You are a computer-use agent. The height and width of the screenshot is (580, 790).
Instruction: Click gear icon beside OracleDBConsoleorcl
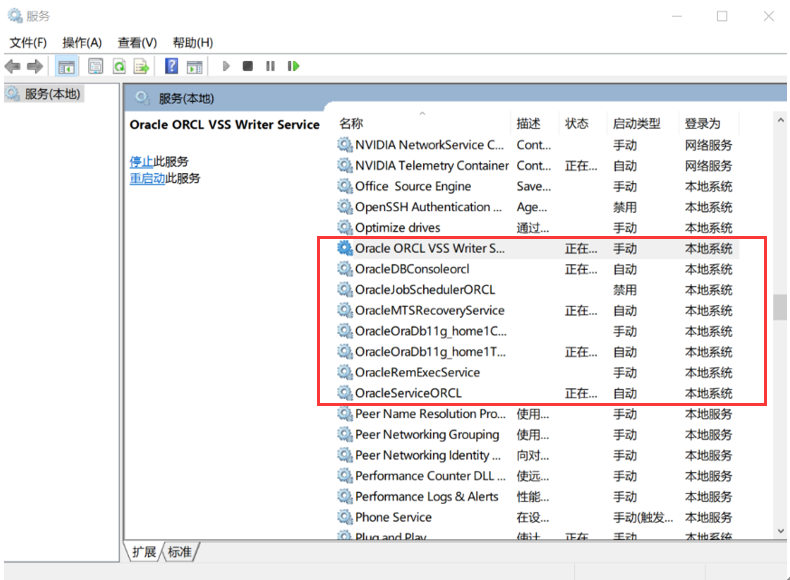tap(345, 269)
